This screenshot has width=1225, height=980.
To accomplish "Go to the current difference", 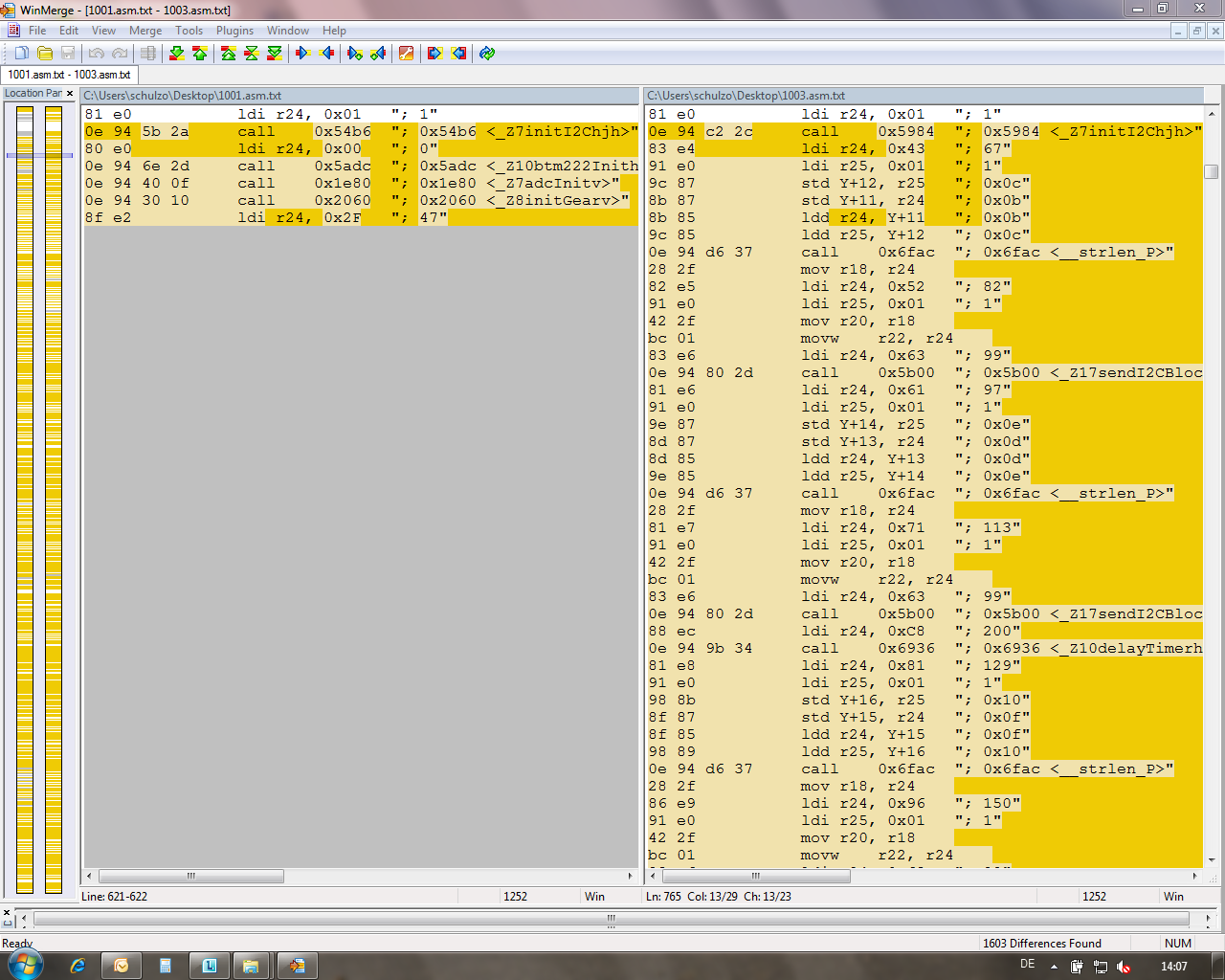I will pos(252,54).
